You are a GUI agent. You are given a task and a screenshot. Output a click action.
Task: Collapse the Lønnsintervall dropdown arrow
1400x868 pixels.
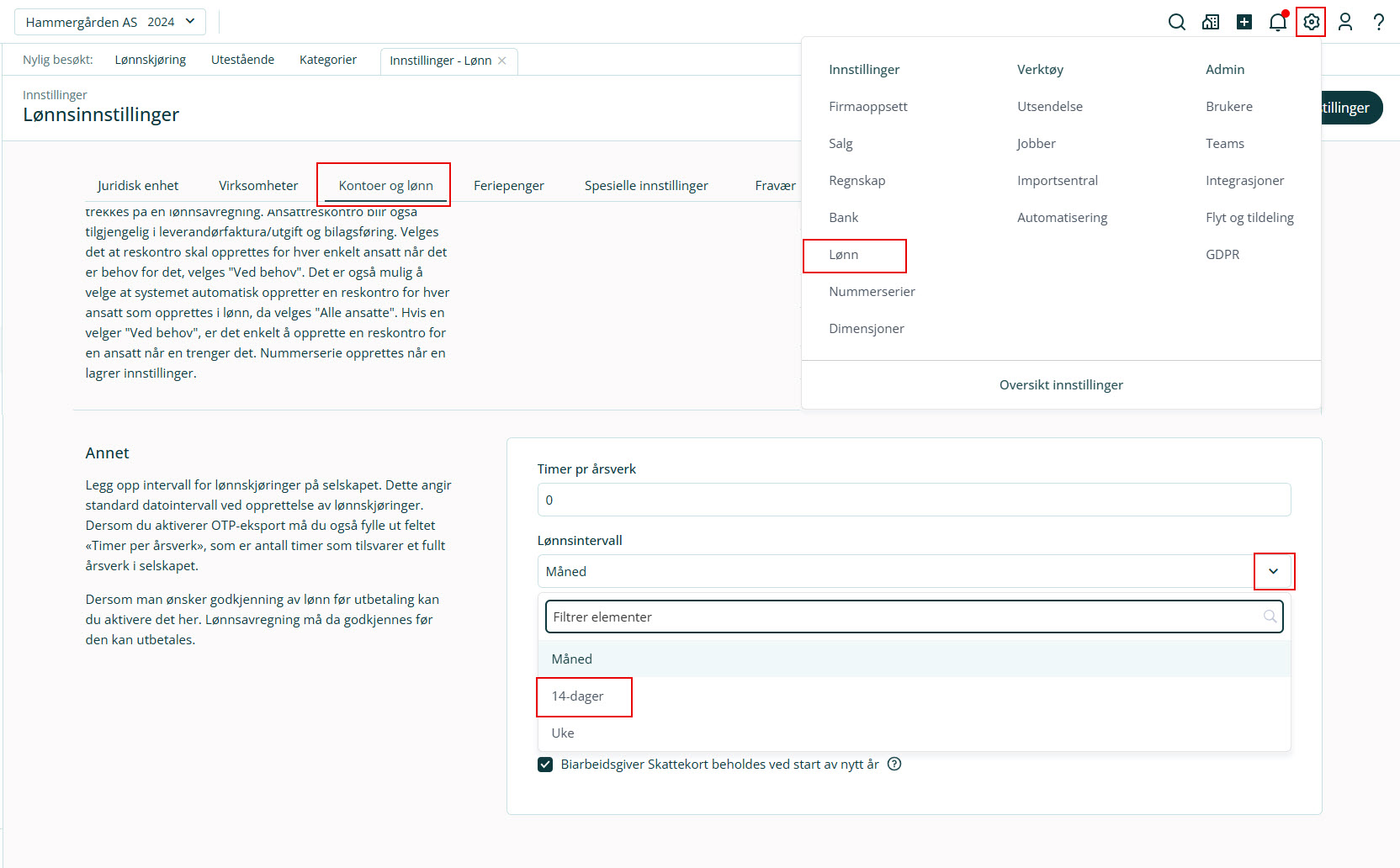(1274, 571)
